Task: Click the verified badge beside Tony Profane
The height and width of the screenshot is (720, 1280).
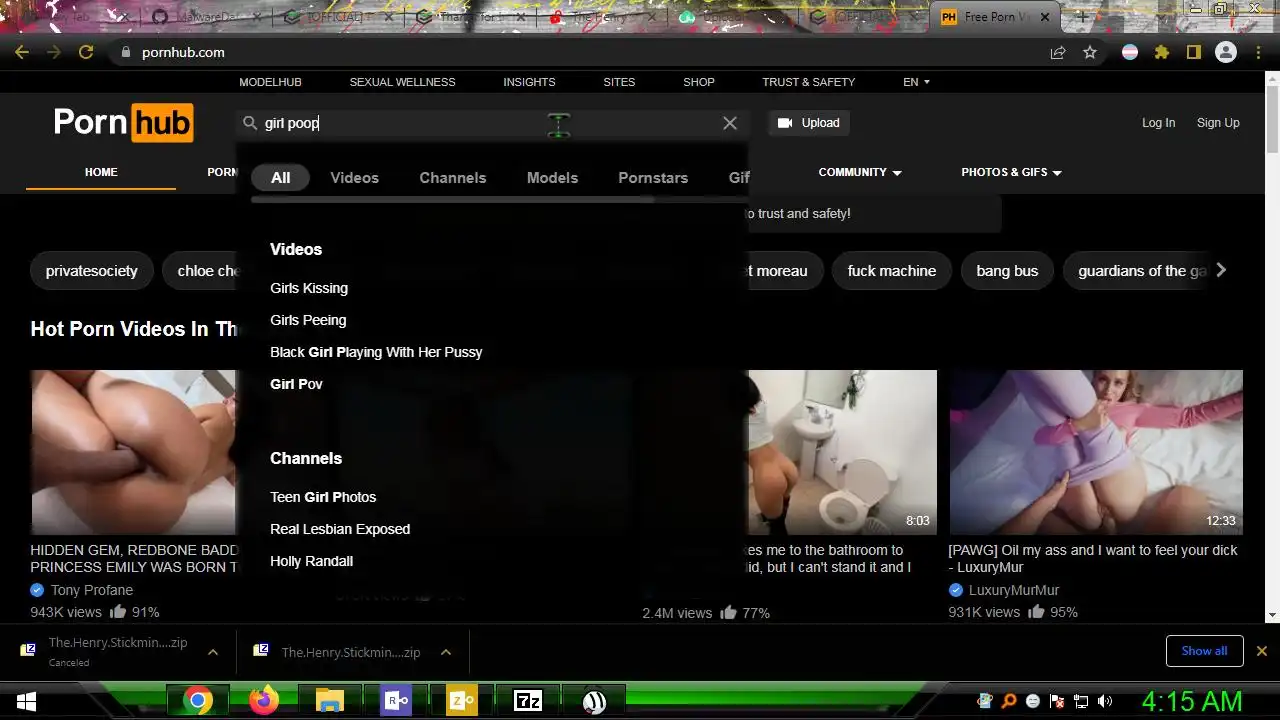Action: [37, 590]
